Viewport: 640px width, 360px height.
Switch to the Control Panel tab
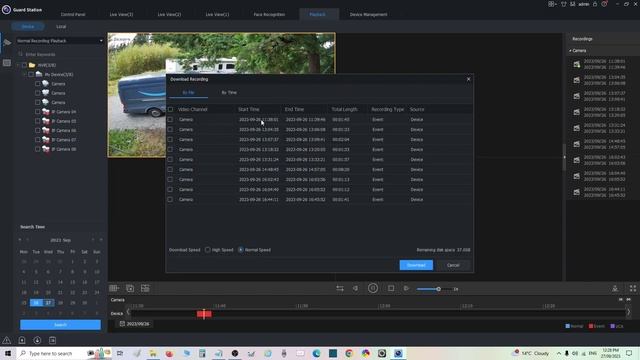[x=73, y=14]
